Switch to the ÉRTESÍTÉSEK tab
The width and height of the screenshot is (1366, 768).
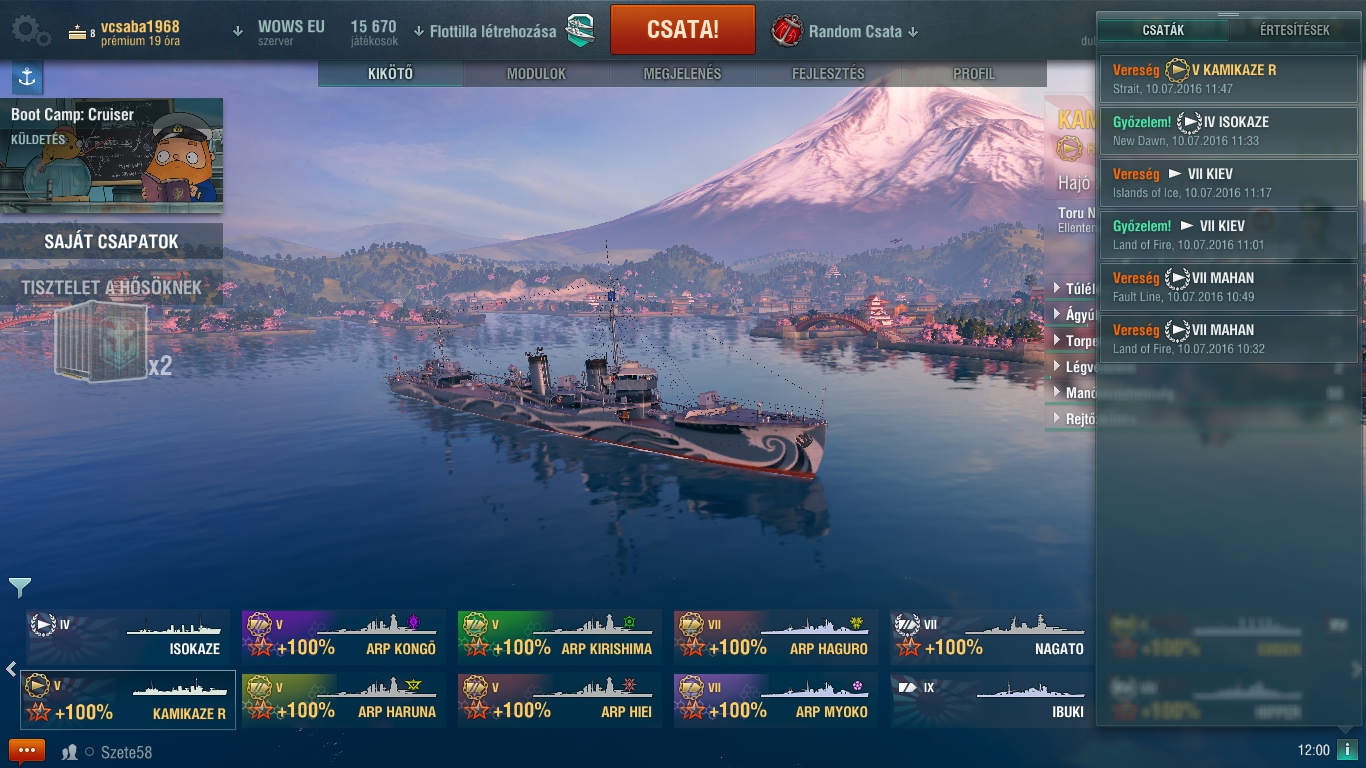1294,30
